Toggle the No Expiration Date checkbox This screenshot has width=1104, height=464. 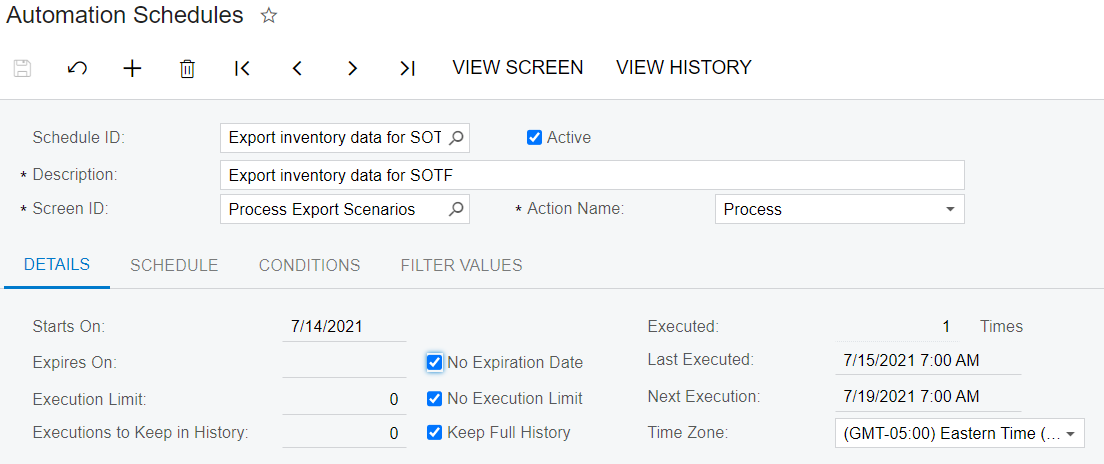(434, 363)
